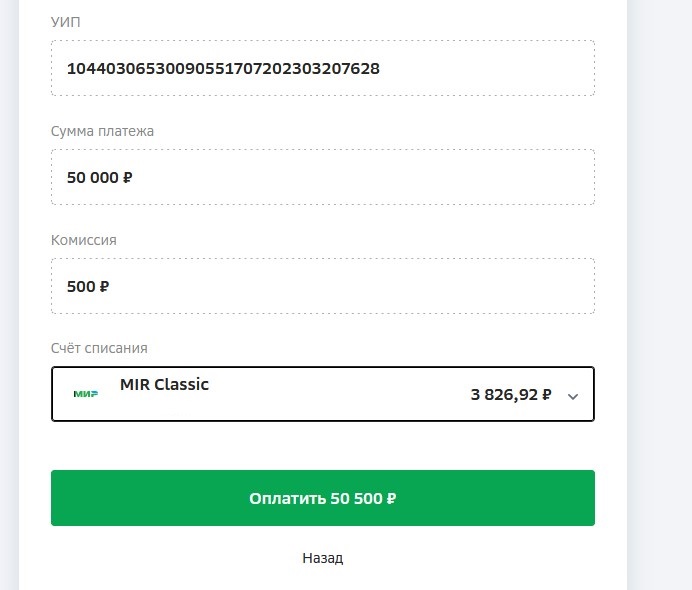Click the ruble sign on the Оплатить button

point(391,498)
